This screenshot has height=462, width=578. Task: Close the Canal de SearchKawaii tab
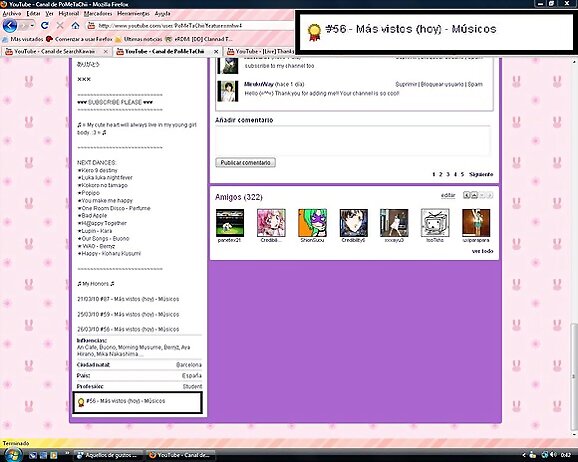(x=105, y=52)
